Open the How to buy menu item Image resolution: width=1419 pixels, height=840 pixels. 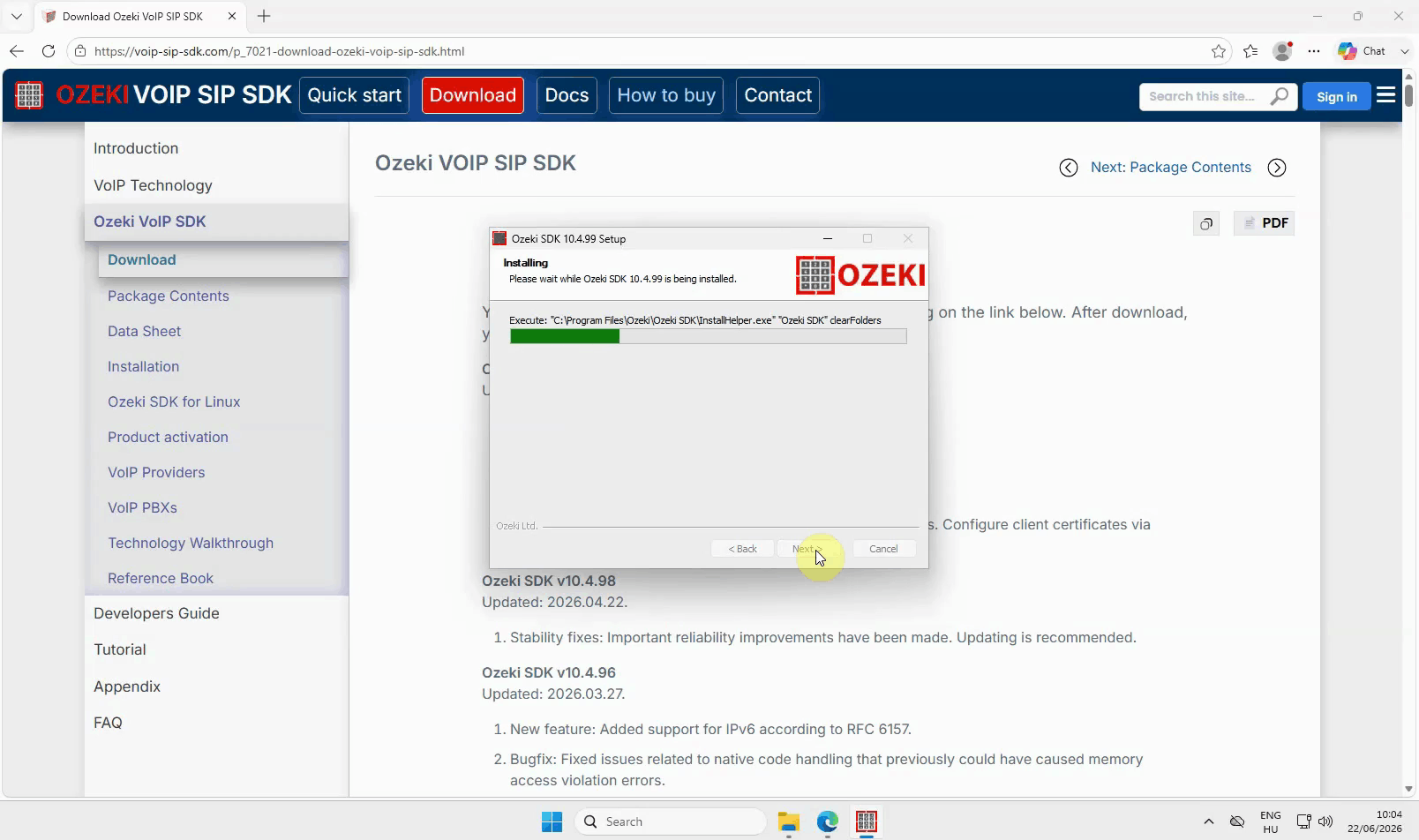[x=666, y=95]
